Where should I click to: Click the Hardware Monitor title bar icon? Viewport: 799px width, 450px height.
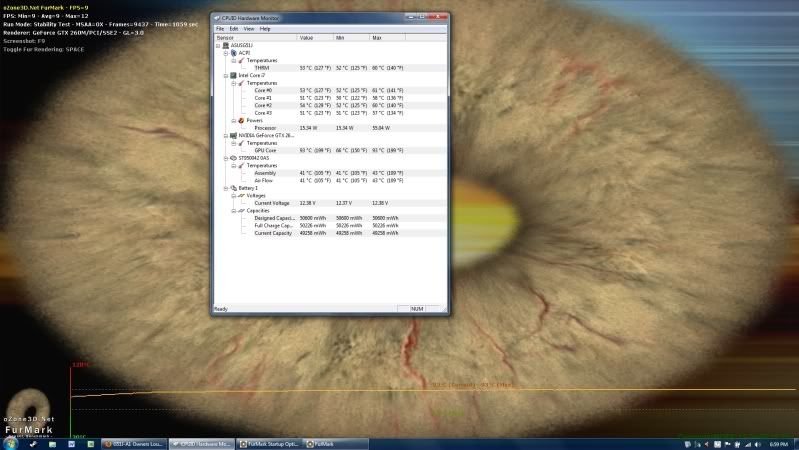(218, 18)
